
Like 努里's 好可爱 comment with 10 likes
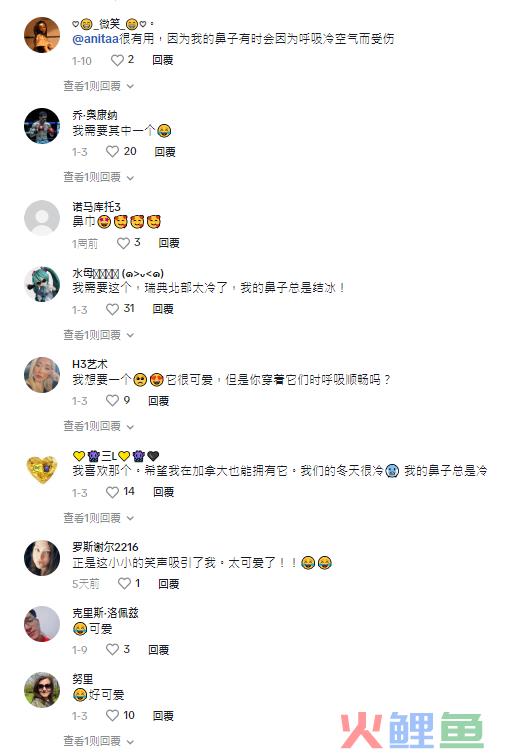[112, 716]
